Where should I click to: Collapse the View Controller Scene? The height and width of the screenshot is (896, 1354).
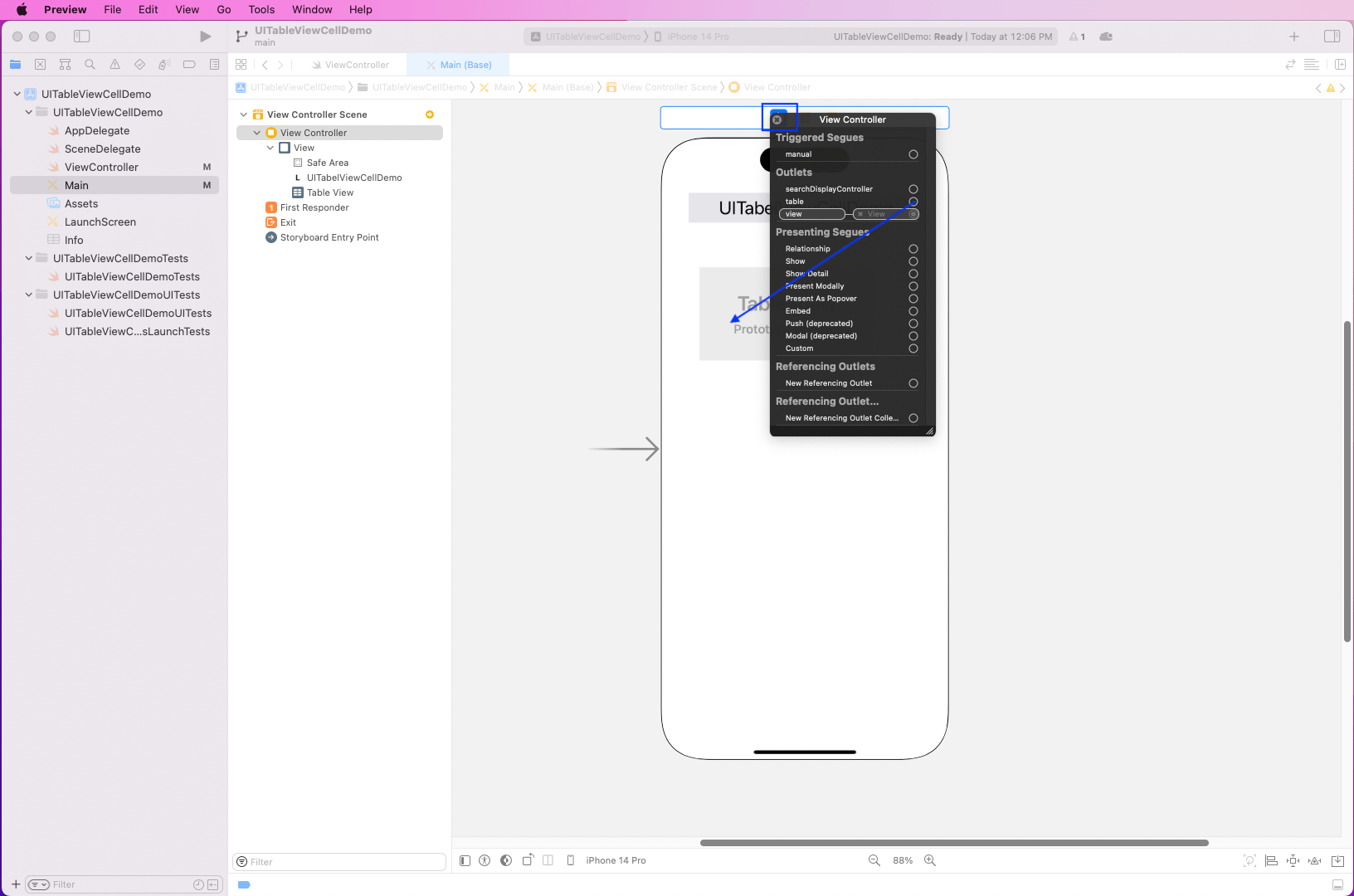243,114
